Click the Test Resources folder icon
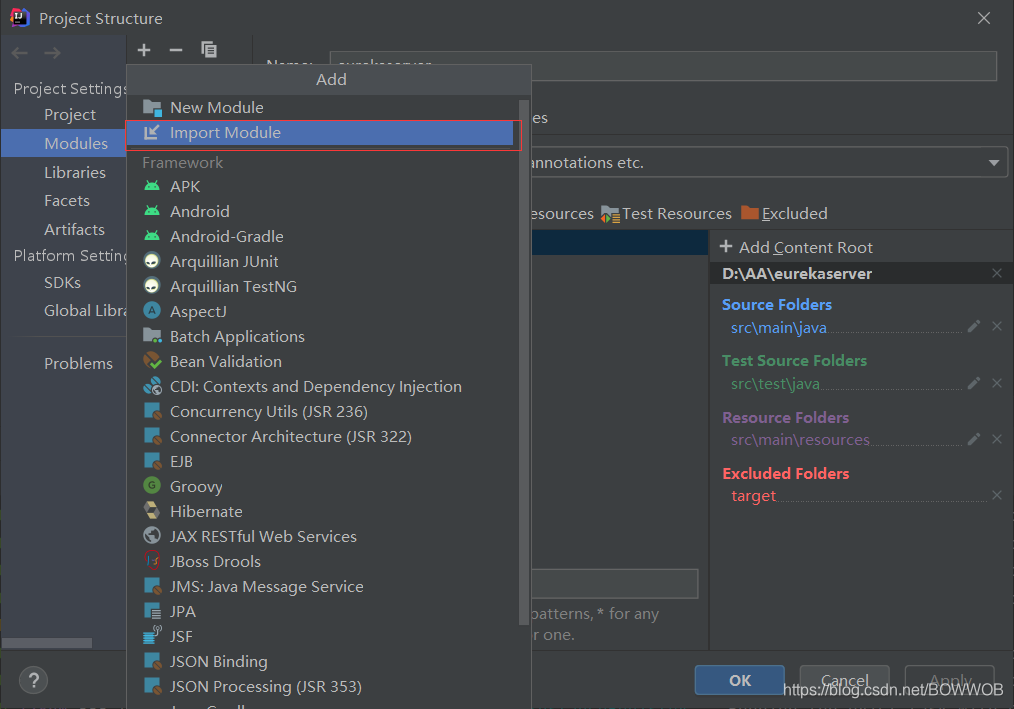 point(610,213)
